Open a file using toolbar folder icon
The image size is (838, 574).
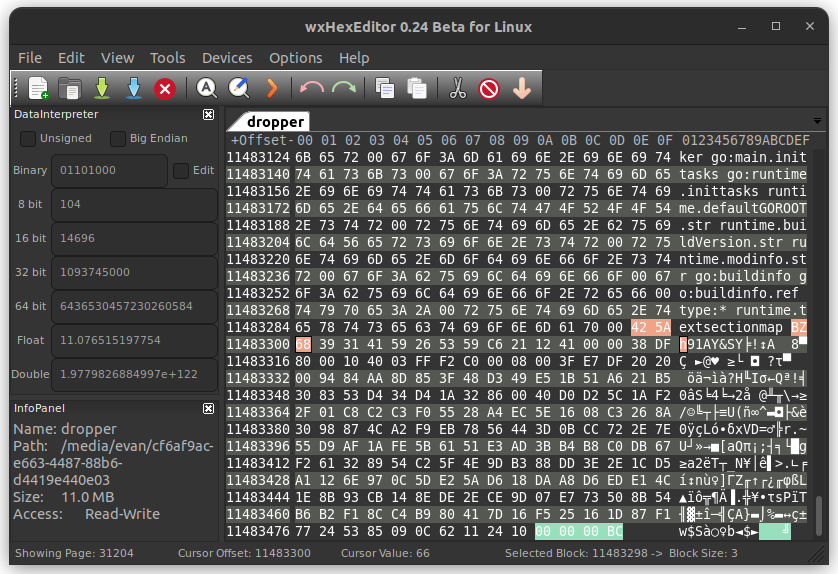coord(70,88)
